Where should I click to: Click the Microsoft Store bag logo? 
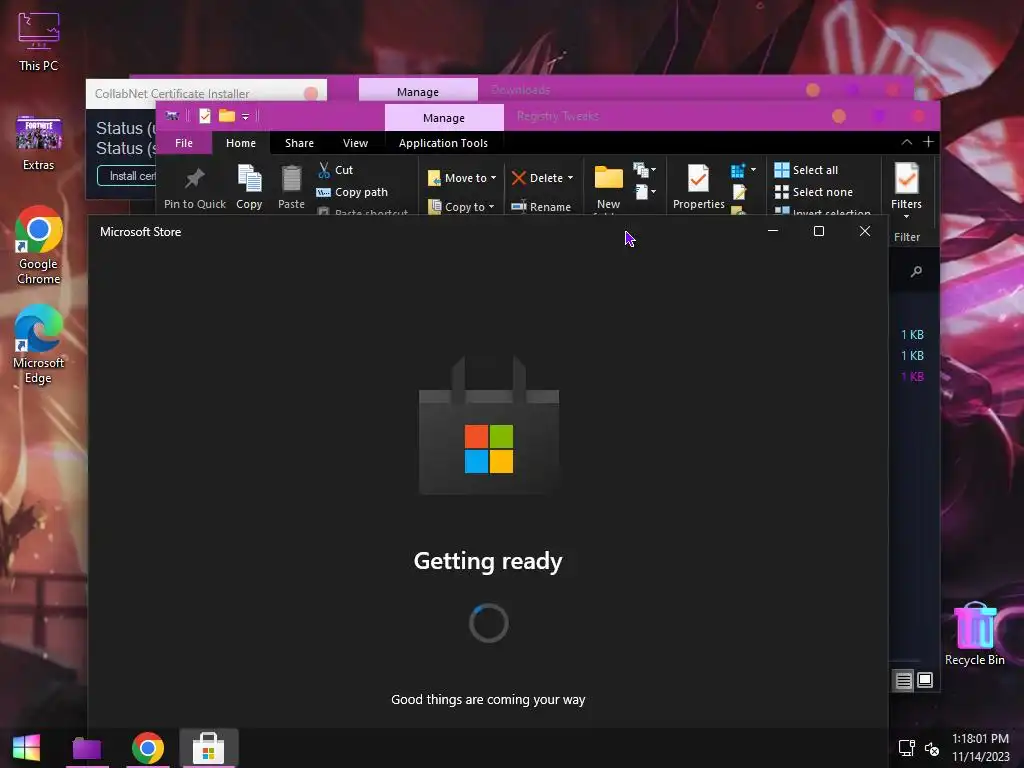point(488,425)
